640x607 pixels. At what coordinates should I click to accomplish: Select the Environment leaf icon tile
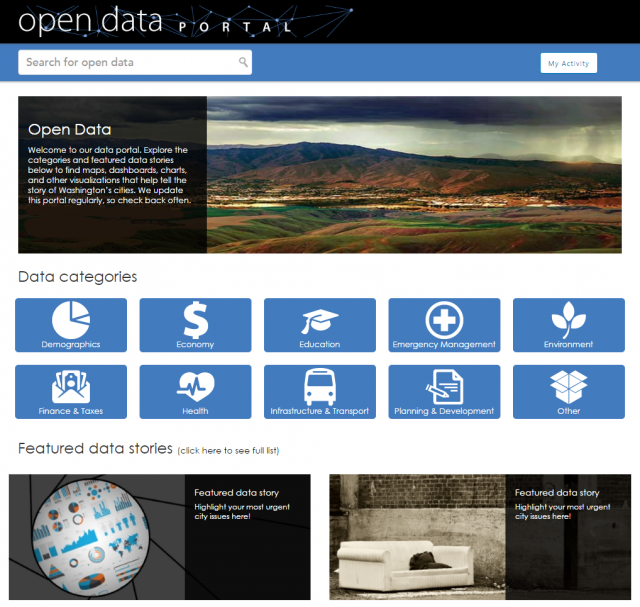point(569,325)
